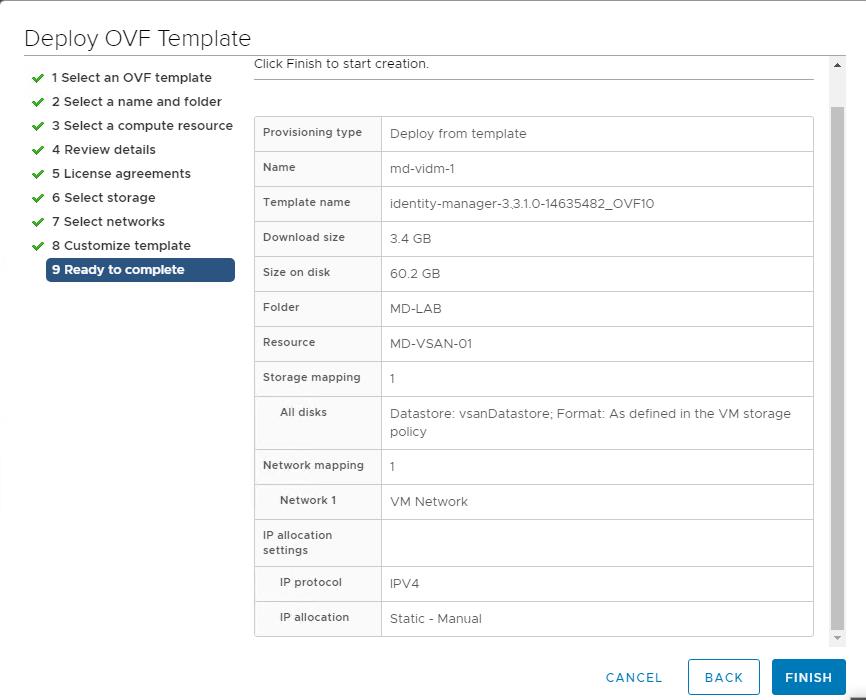Click the 'Deploy OVF Template' dialog title
The height and width of the screenshot is (700, 866).
click(138, 38)
